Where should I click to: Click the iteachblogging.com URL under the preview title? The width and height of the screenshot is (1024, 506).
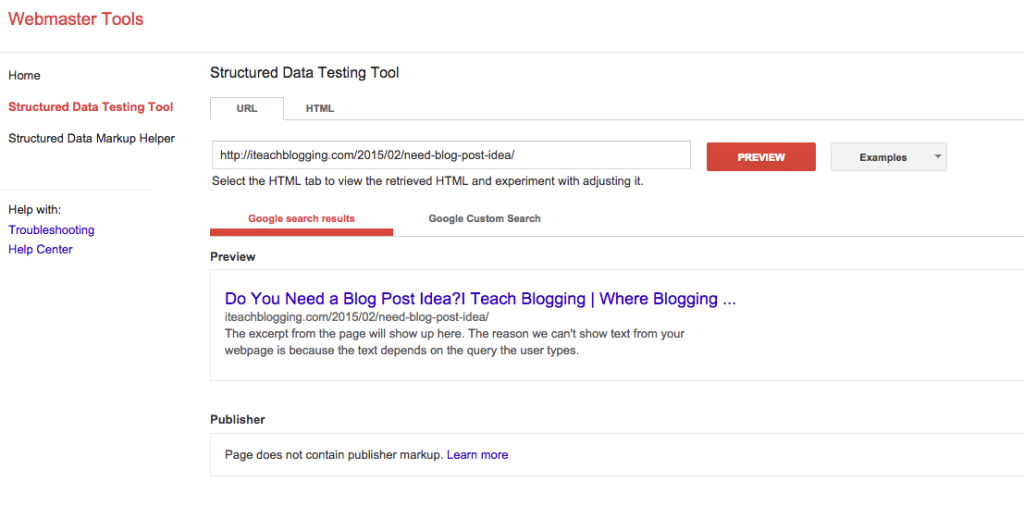coord(356,316)
